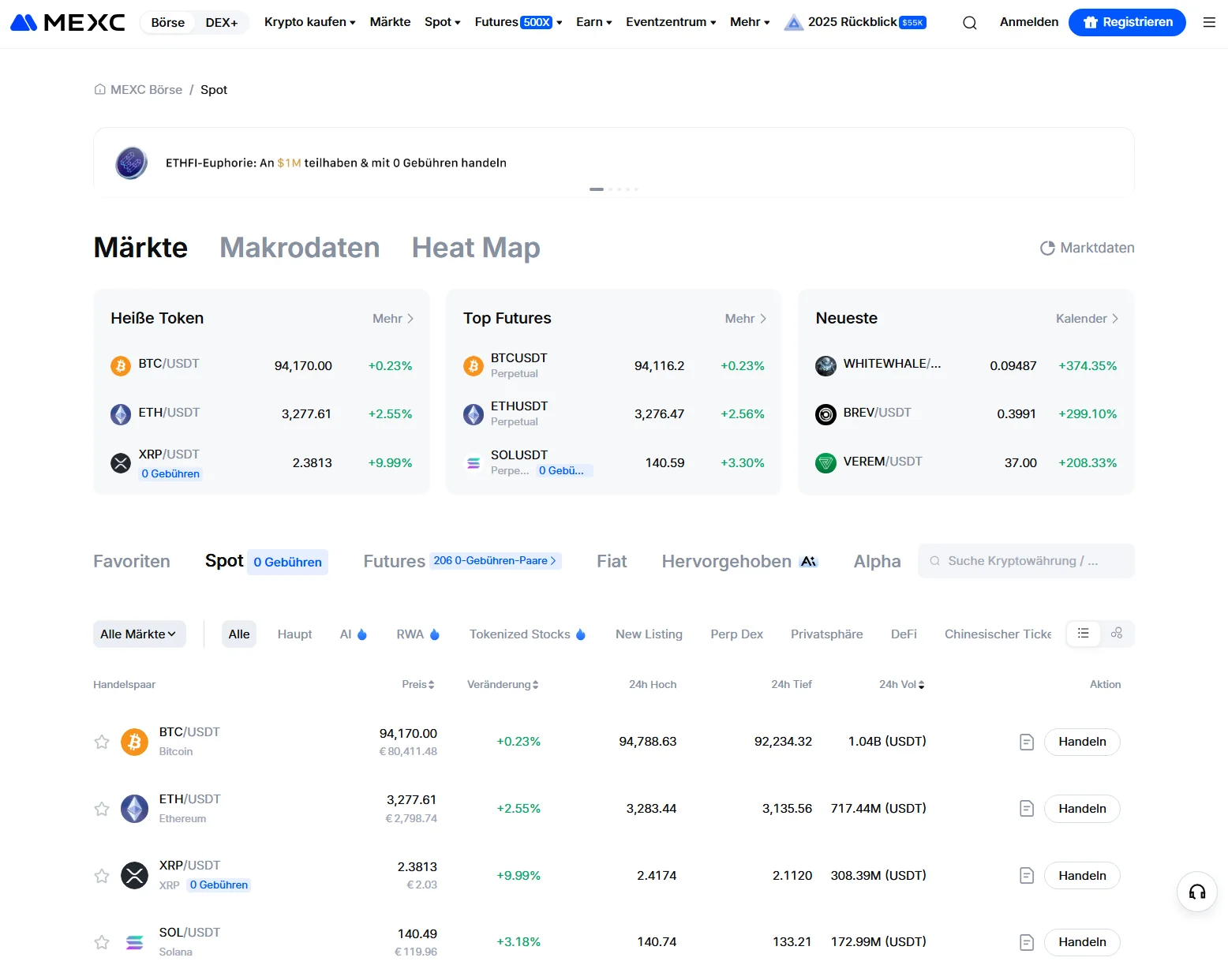Click Solana icon in Top Futures card
This screenshot has height=980, width=1228.
tap(474, 463)
